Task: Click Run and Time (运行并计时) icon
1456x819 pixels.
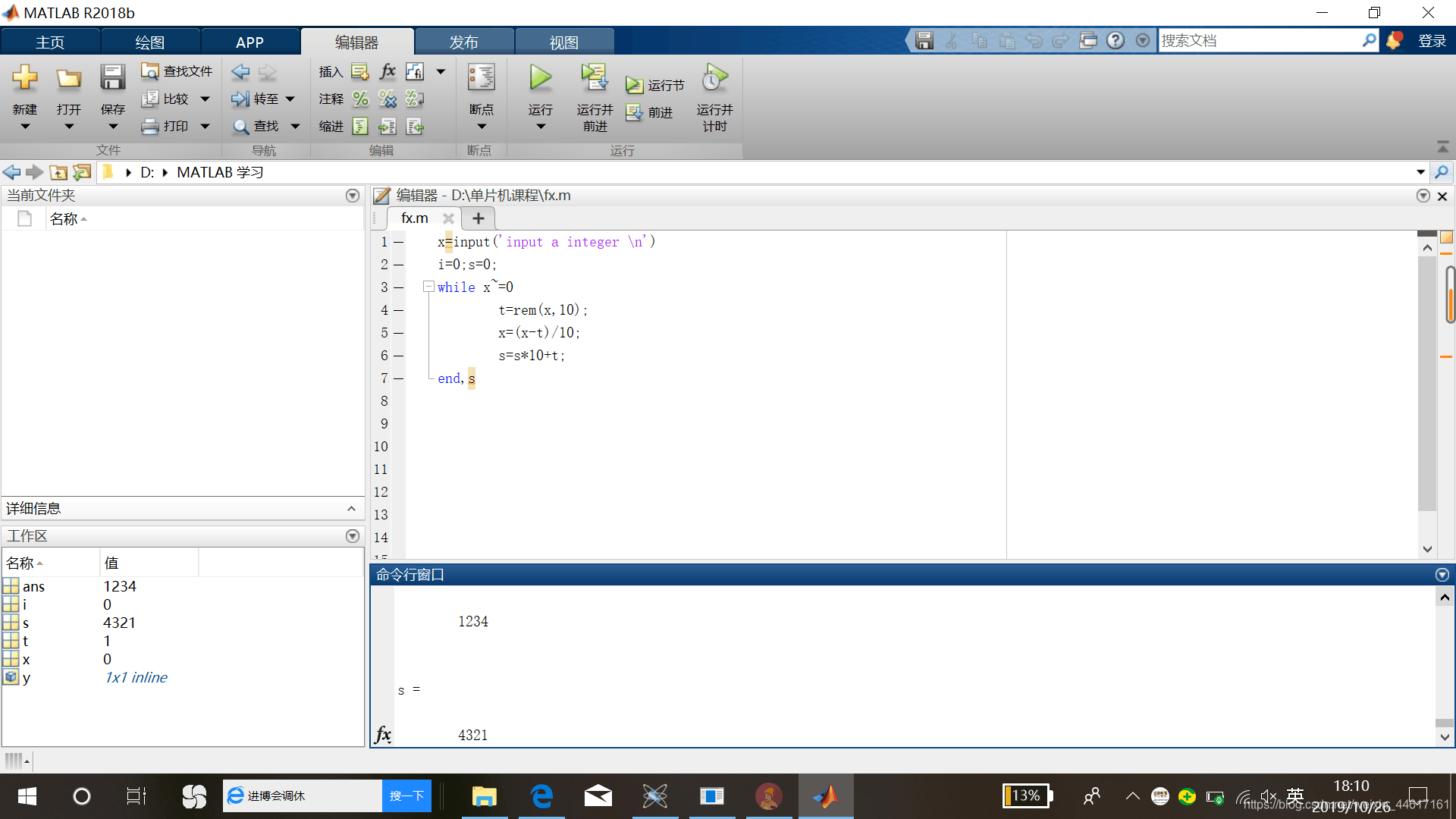Action: point(714,78)
